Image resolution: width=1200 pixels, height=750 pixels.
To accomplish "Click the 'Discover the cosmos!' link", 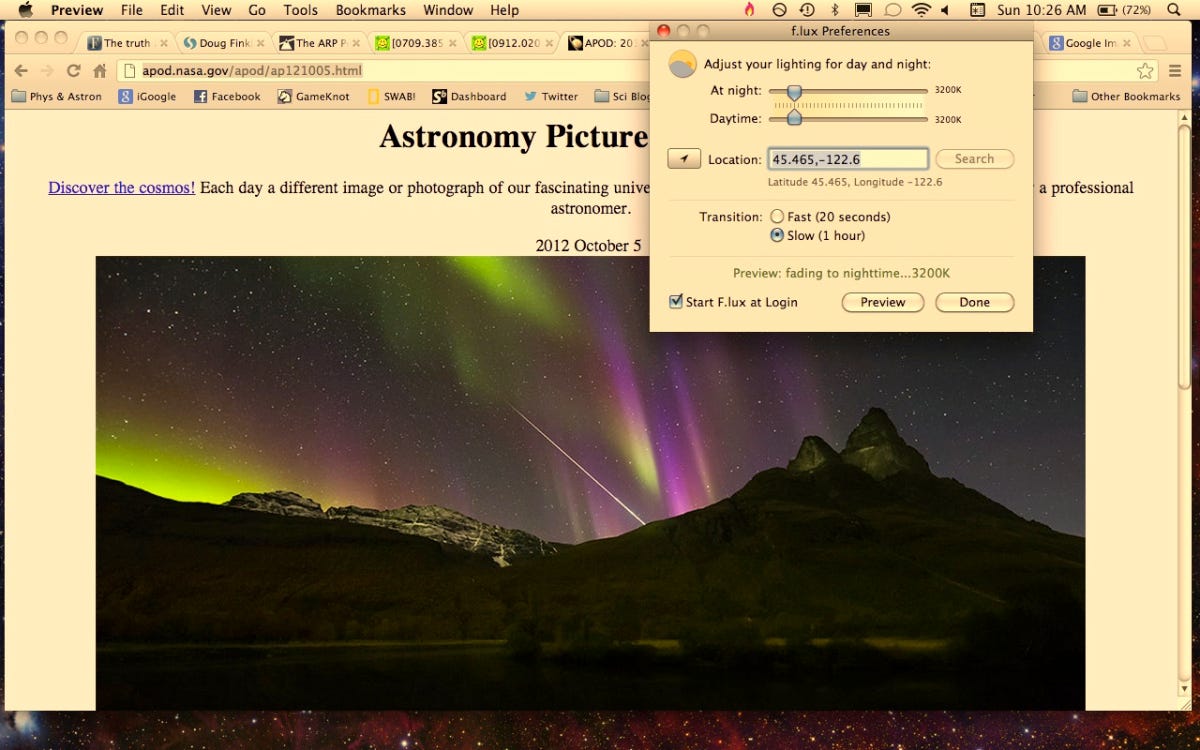I will pos(122,187).
